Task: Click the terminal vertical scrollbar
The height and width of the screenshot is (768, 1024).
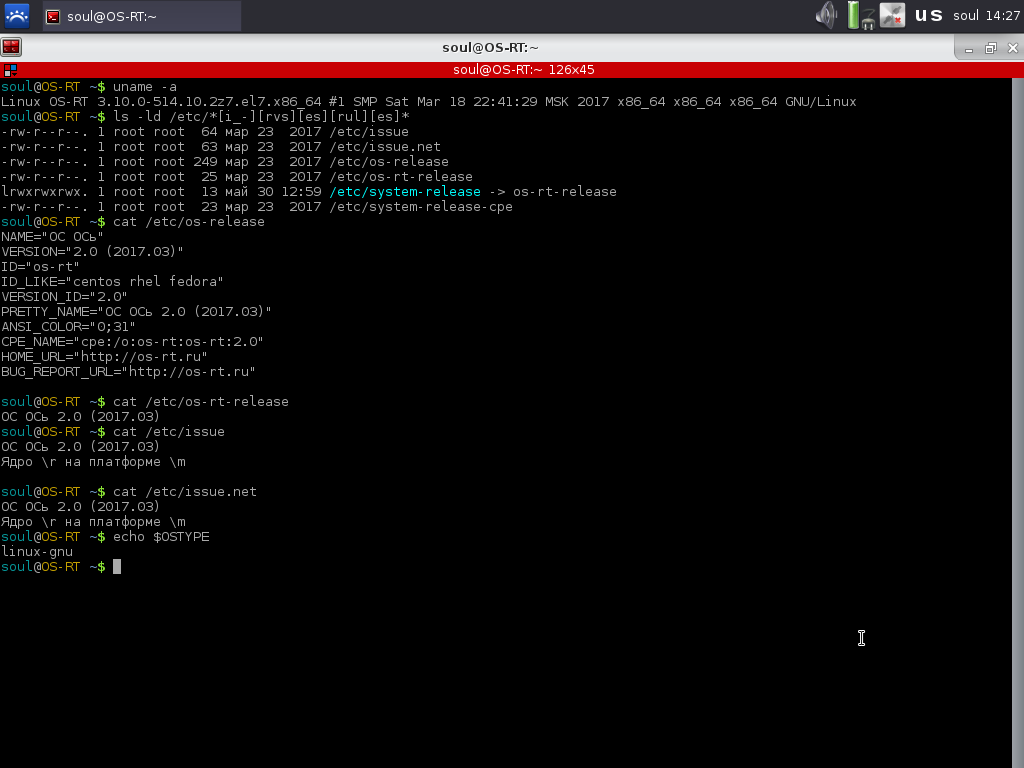Action: [1018, 423]
